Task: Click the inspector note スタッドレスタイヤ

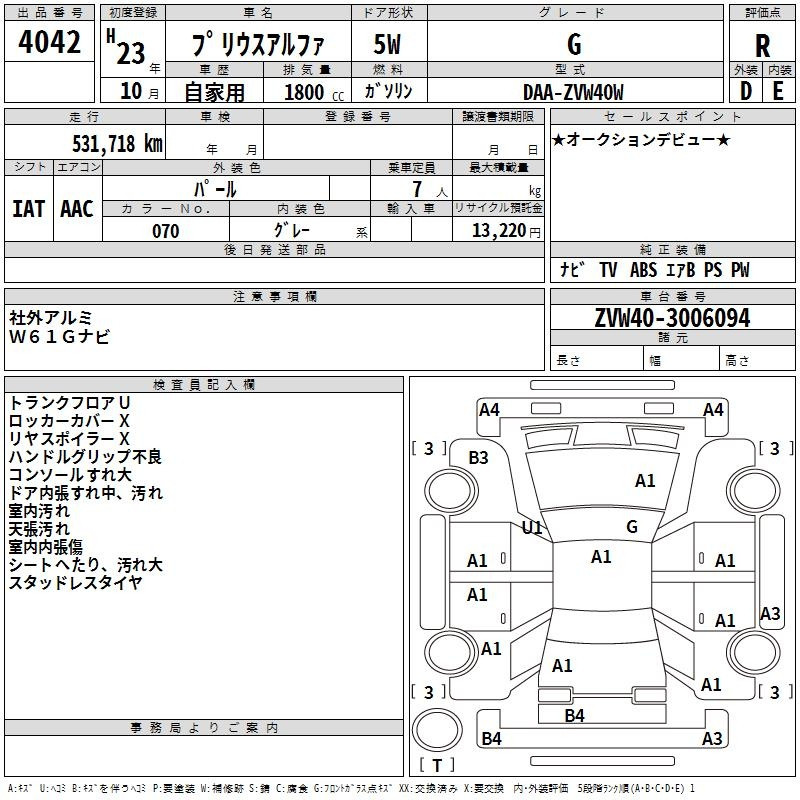Action: [76, 583]
